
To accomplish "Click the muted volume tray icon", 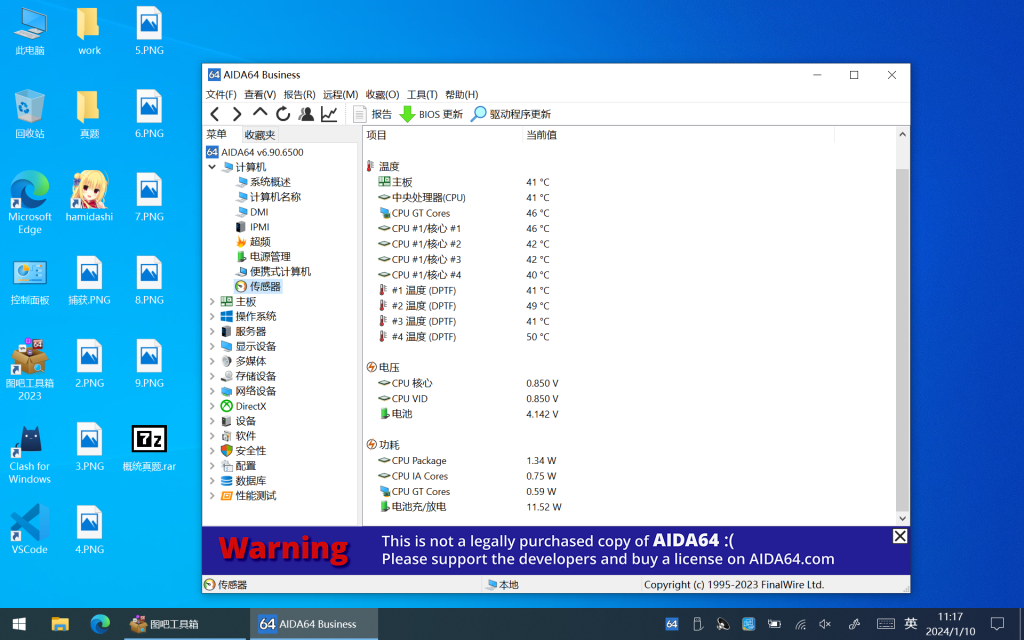I will point(825,624).
